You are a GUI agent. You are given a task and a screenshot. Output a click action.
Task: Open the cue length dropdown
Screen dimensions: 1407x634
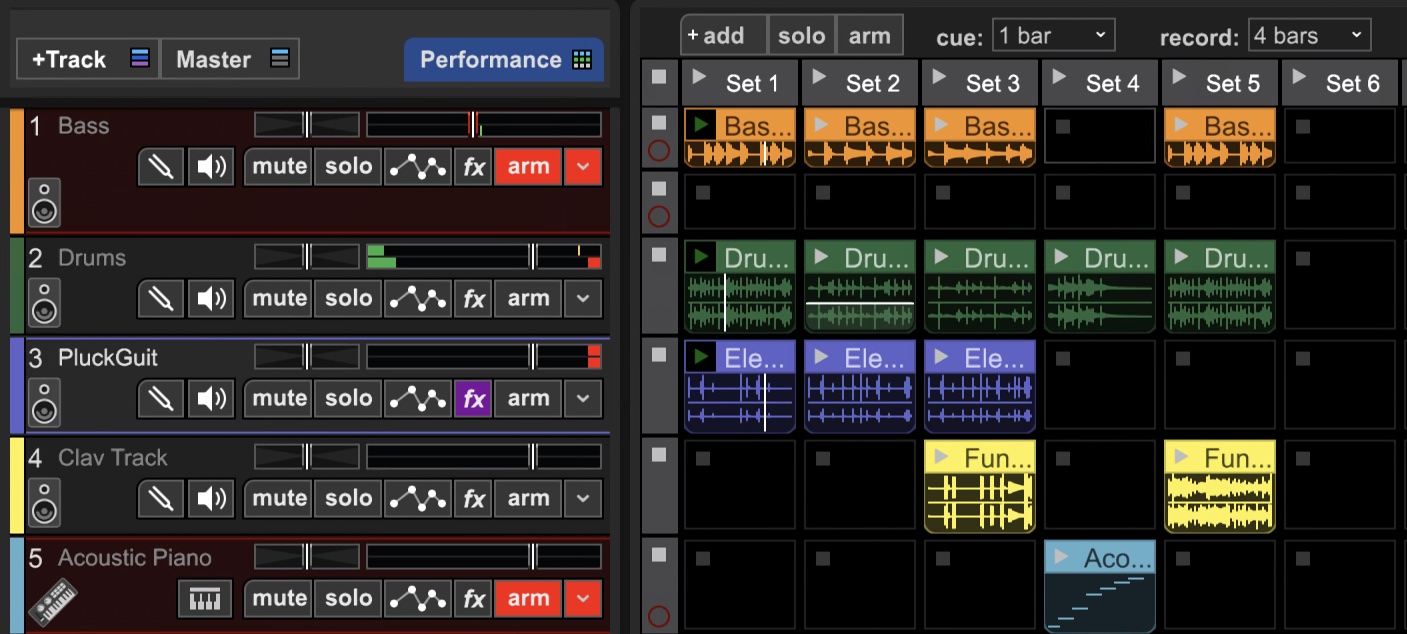point(1053,36)
